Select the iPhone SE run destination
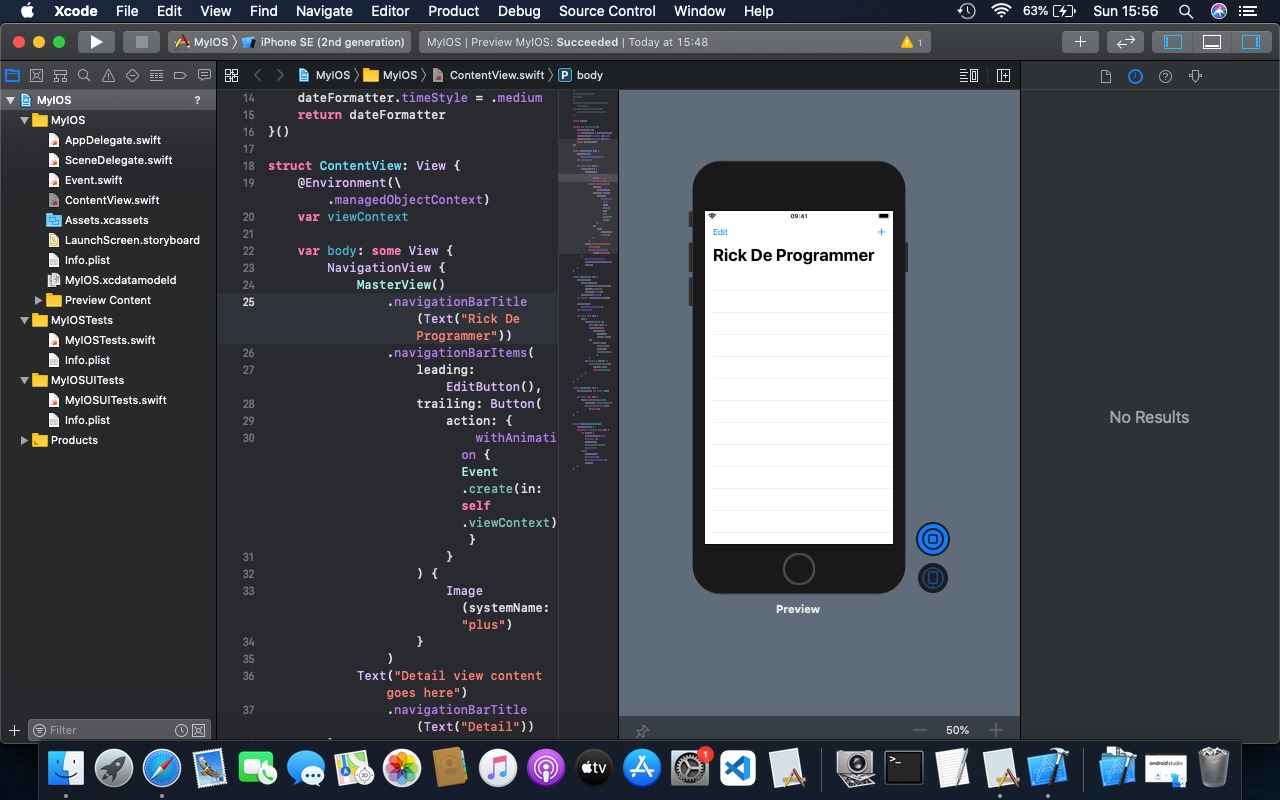Image resolution: width=1280 pixels, height=800 pixels. pos(332,42)
